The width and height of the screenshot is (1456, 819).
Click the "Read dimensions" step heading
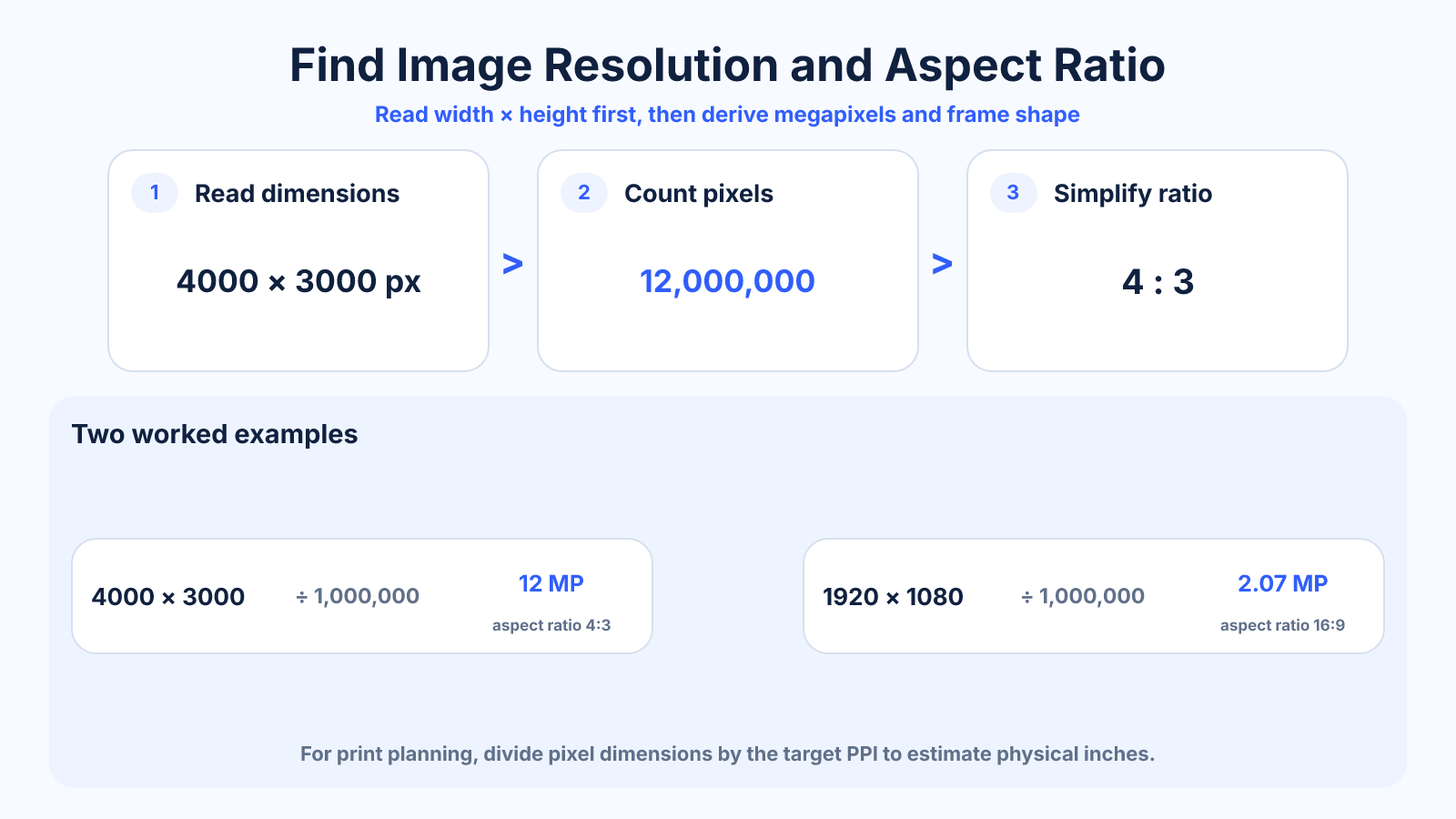point(297,194)
